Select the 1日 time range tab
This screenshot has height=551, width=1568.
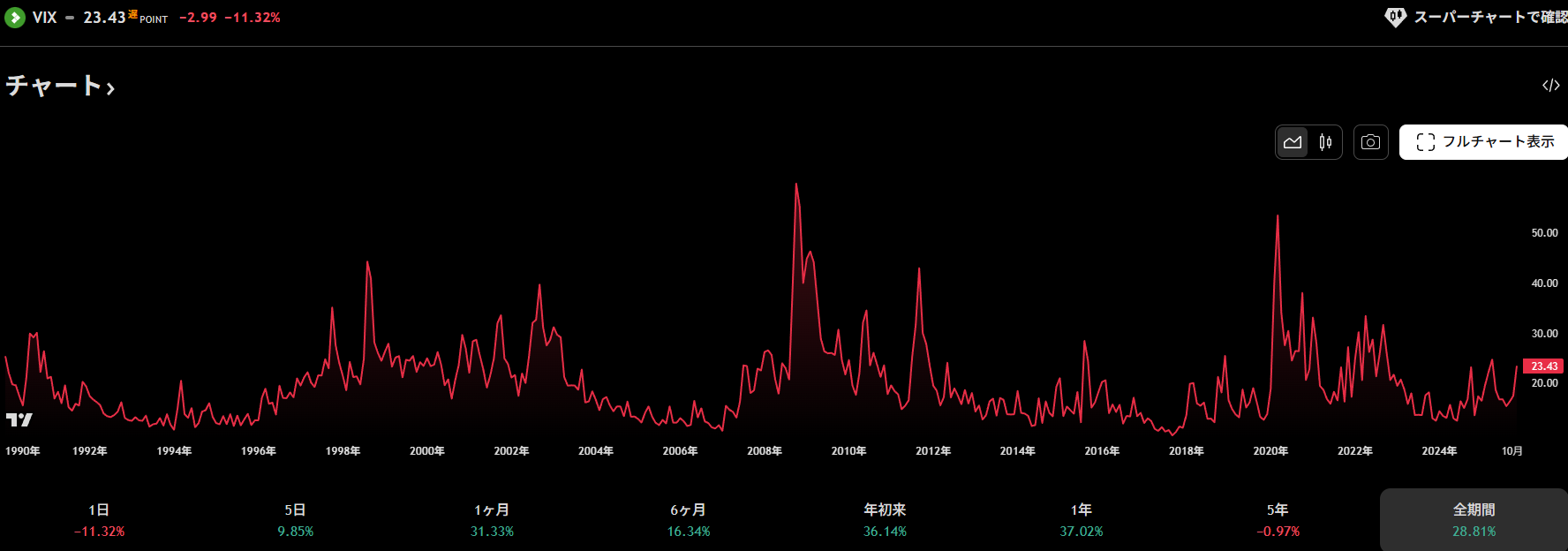click(x=99, y=520)
